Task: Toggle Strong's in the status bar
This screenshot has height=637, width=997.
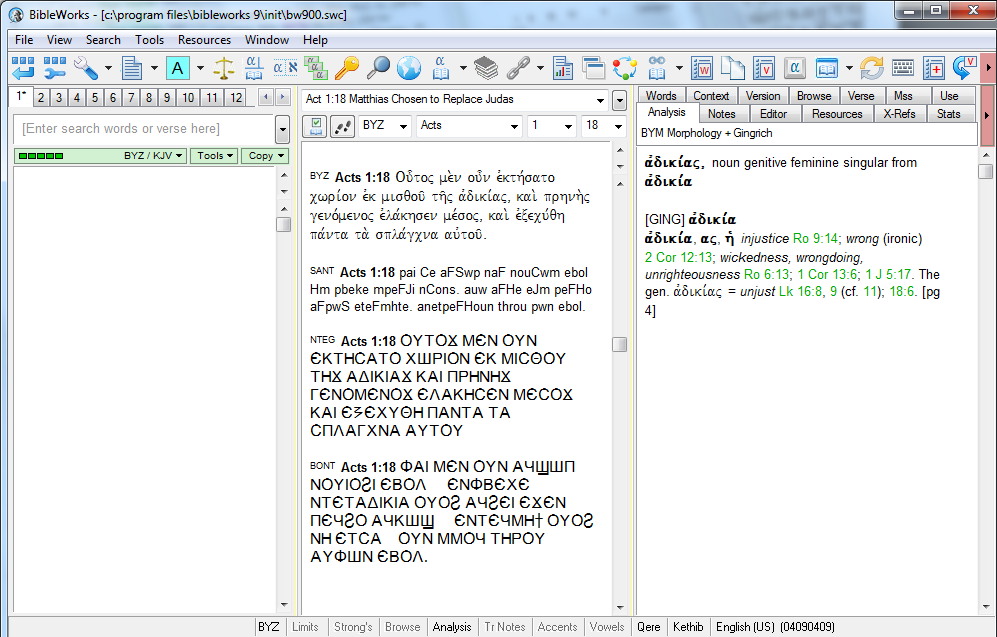Action: coord(353,627)
